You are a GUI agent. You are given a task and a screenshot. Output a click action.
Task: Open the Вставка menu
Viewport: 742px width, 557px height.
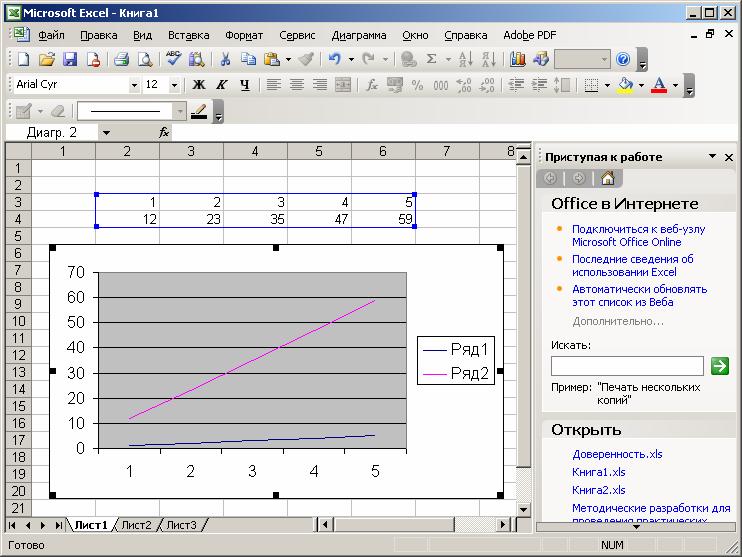click(x=188, y=35)
